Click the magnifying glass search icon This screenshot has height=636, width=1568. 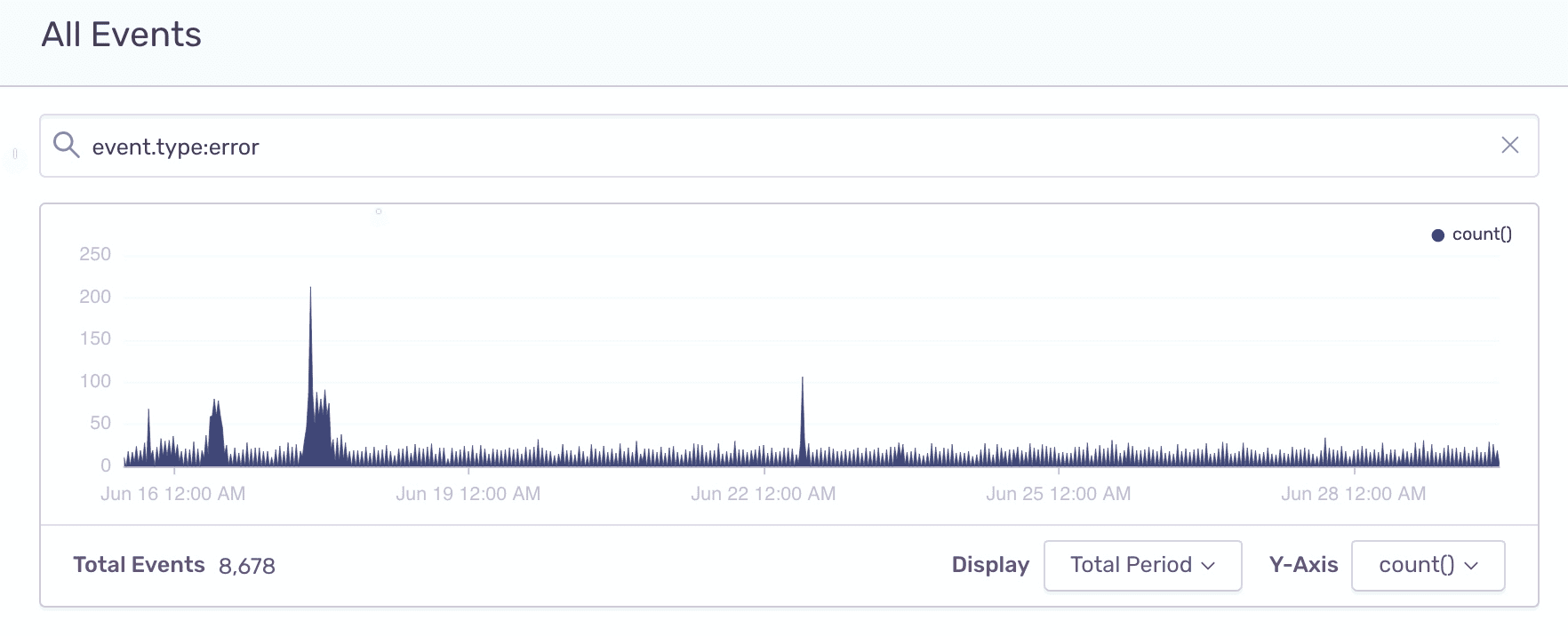click(x=66, y=145)
